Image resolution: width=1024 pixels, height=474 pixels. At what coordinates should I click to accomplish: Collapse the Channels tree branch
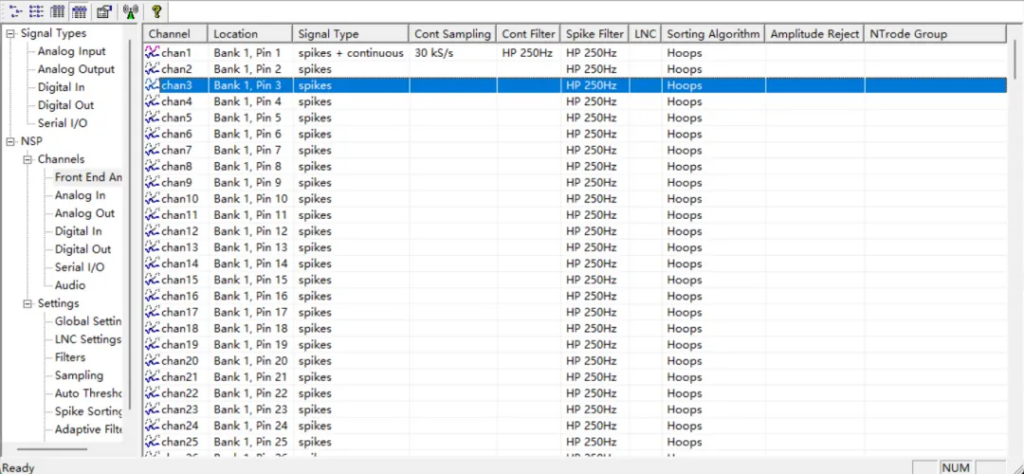click(x=28, y=160)
